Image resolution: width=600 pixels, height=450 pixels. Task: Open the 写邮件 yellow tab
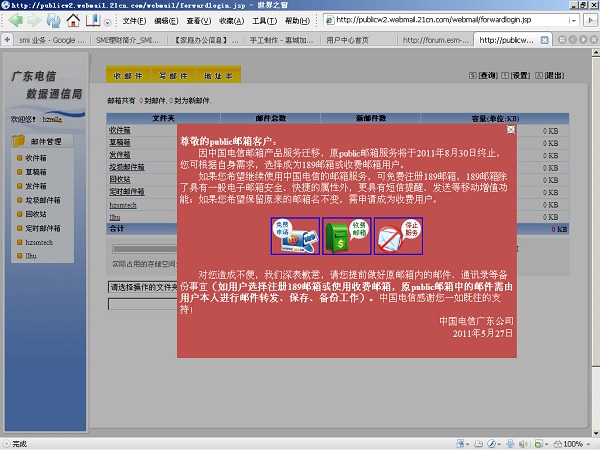(173, 75)
